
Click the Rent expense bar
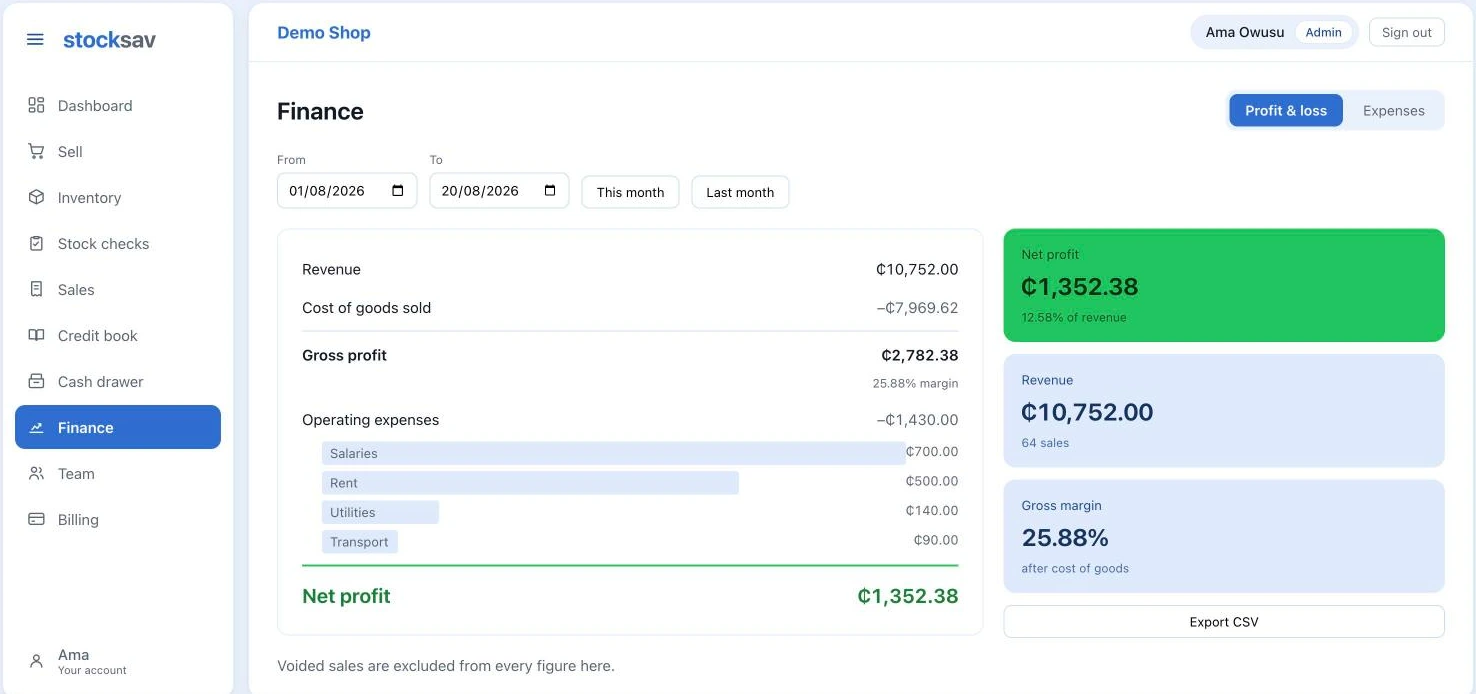pyautogui.click(x=530, y=483)
